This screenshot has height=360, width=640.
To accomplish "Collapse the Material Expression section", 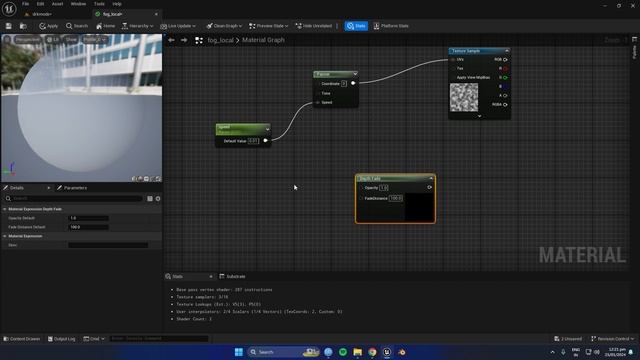I will coord(4,236).
